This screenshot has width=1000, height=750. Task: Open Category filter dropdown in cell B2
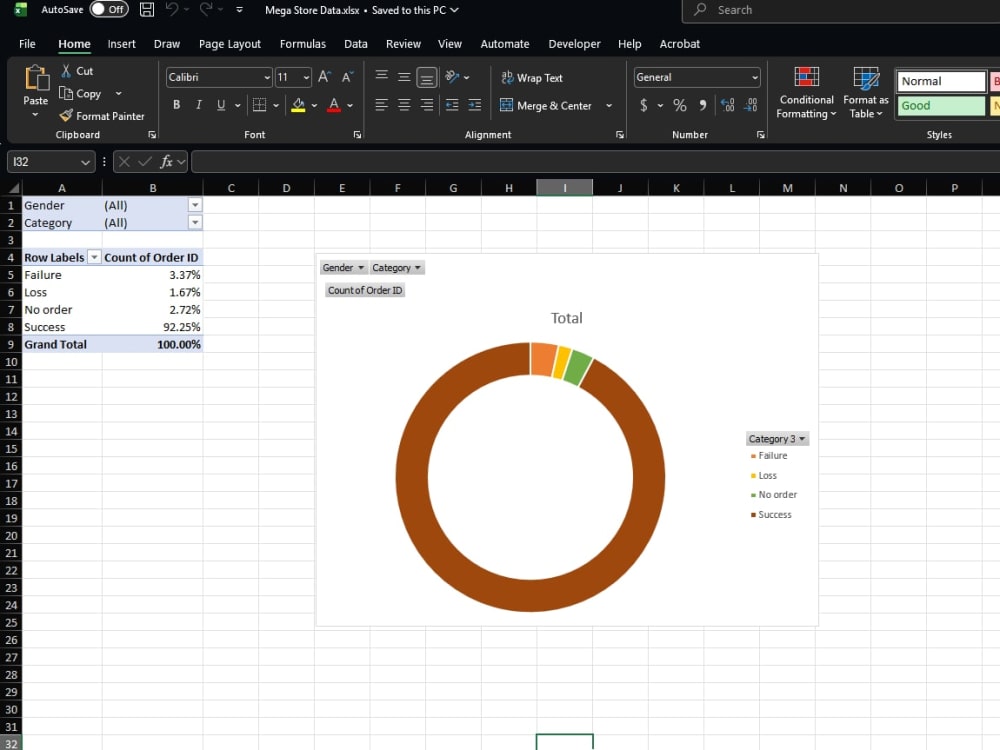(x=195, y=222)
